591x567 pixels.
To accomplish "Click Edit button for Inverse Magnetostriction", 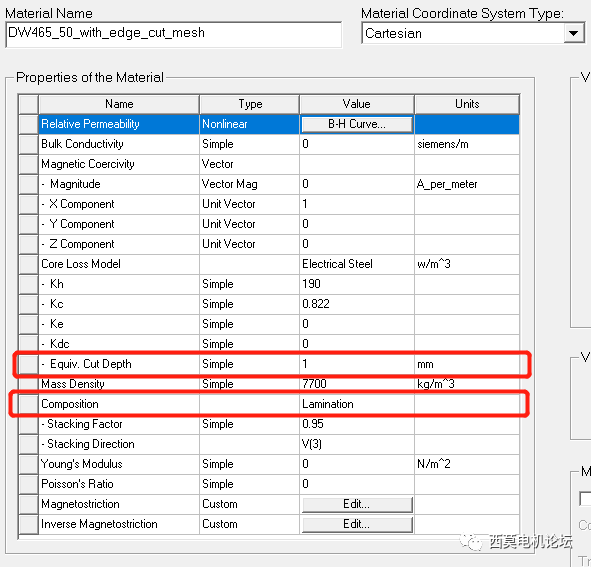I will pyautogui.click(x=357, y=524).
